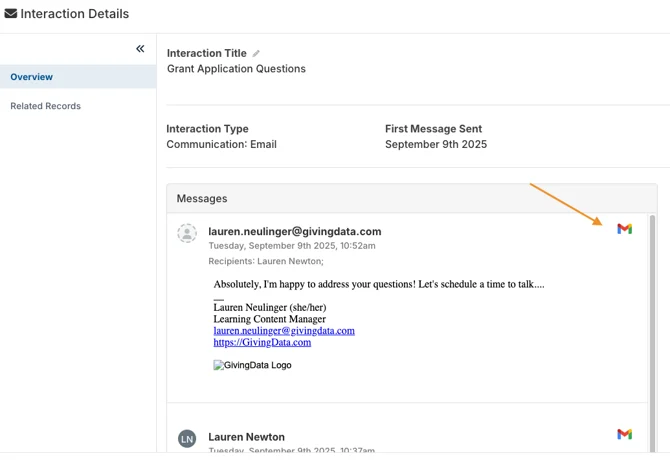
Task: Click the LN avatar of Lauren Newton
Action: tap(187, 439)
